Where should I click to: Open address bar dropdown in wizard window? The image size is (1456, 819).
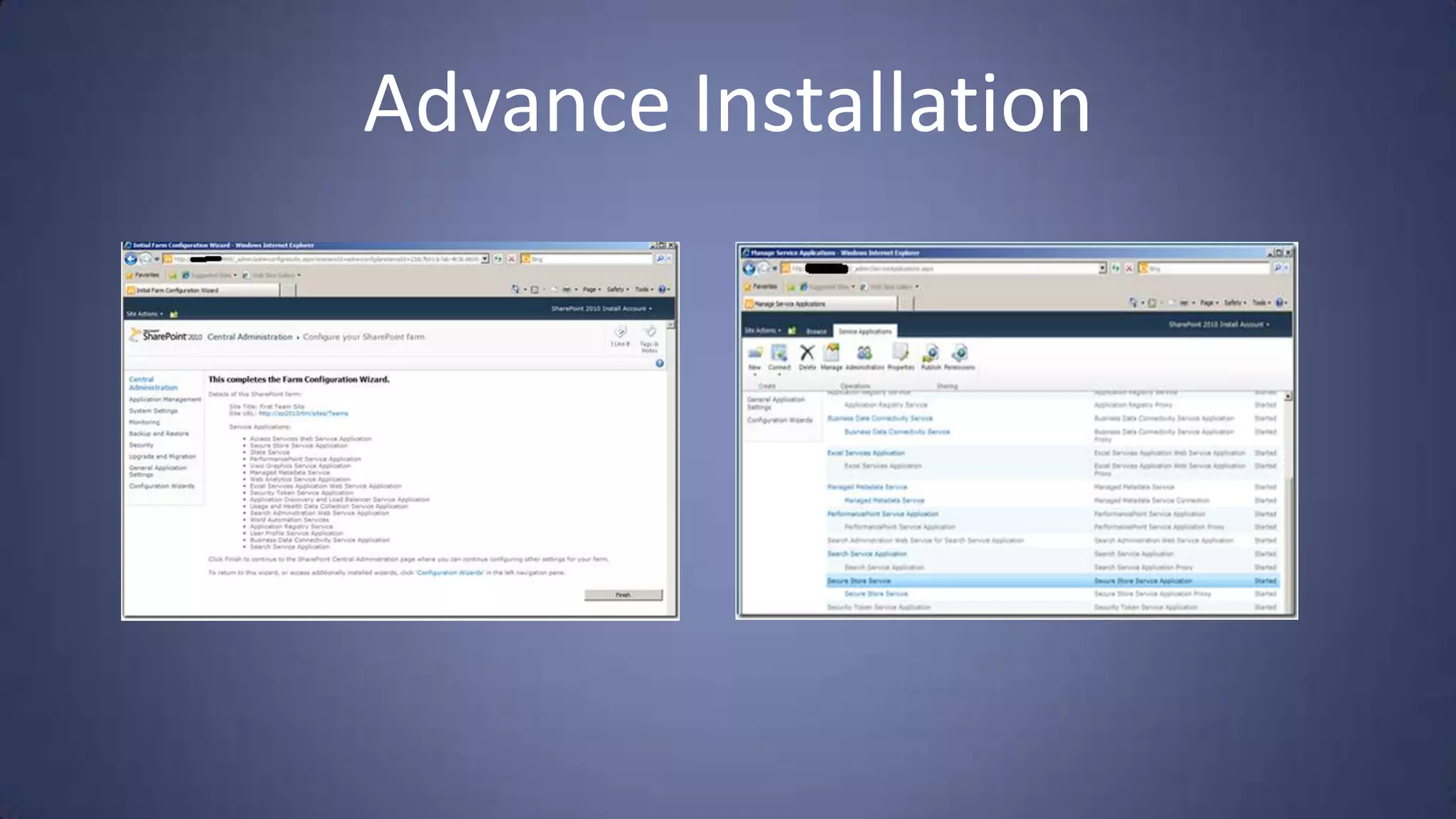(x=485, y=259)
